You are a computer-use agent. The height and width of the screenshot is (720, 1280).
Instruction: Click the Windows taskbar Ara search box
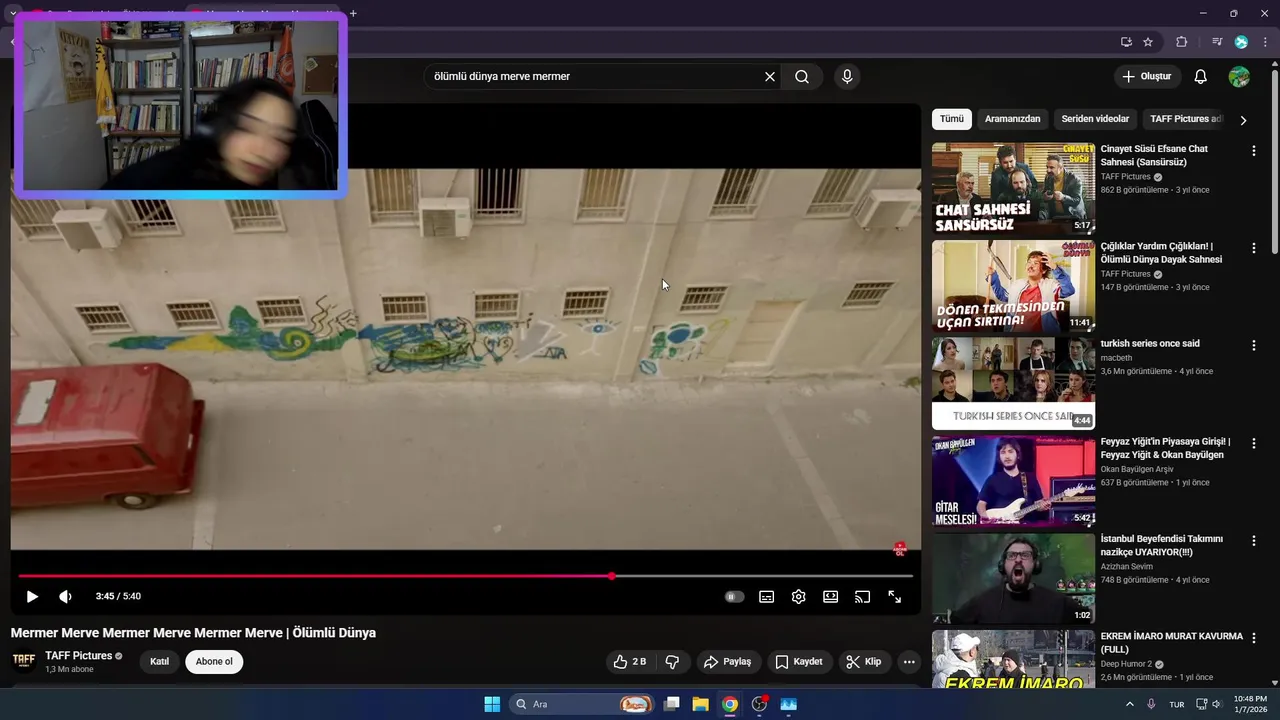tap(584, 704)
